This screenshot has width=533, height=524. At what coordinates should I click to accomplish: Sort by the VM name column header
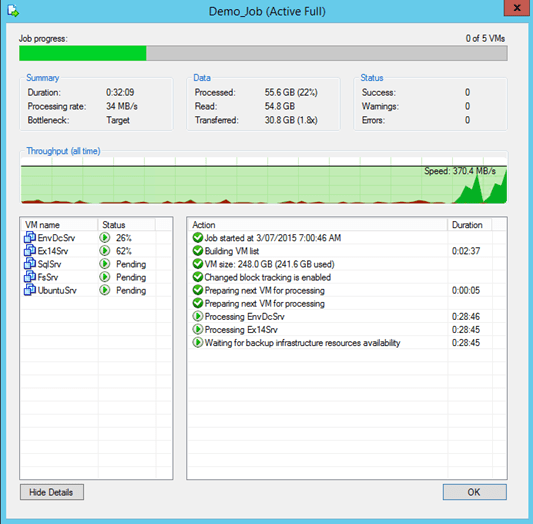tap(59, 225)
